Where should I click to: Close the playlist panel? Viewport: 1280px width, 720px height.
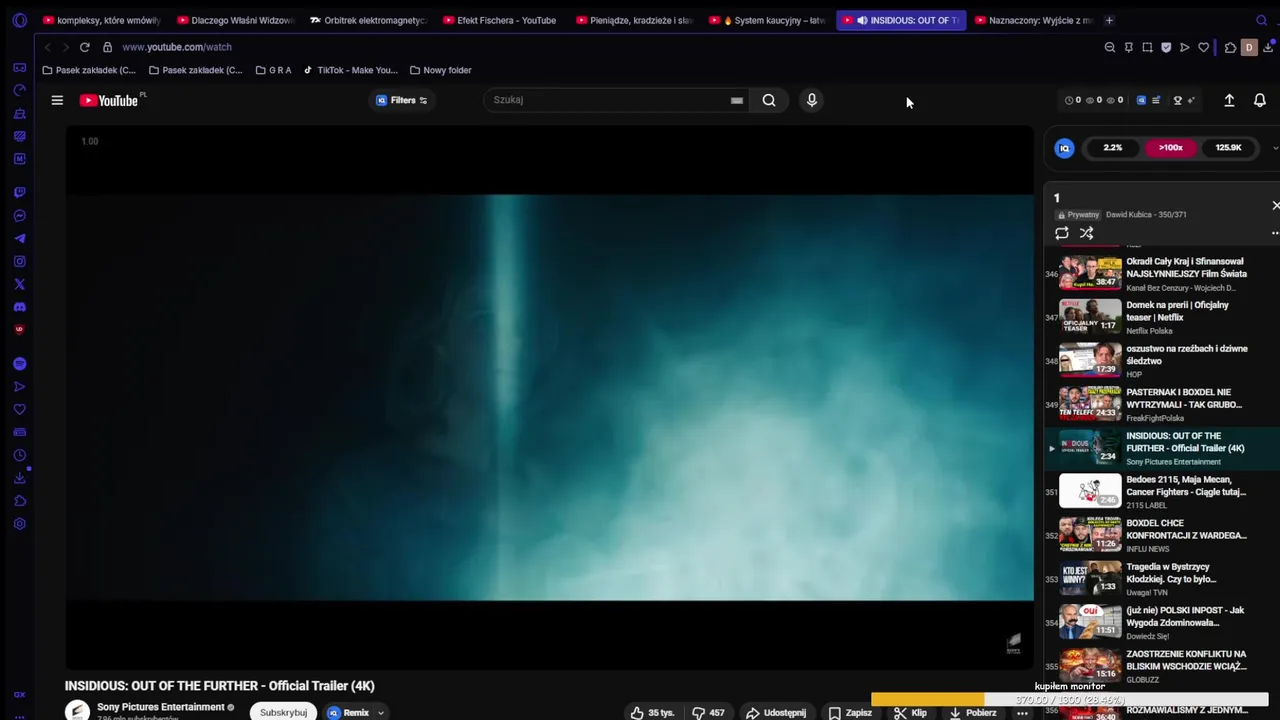(x=1275, y=205)
